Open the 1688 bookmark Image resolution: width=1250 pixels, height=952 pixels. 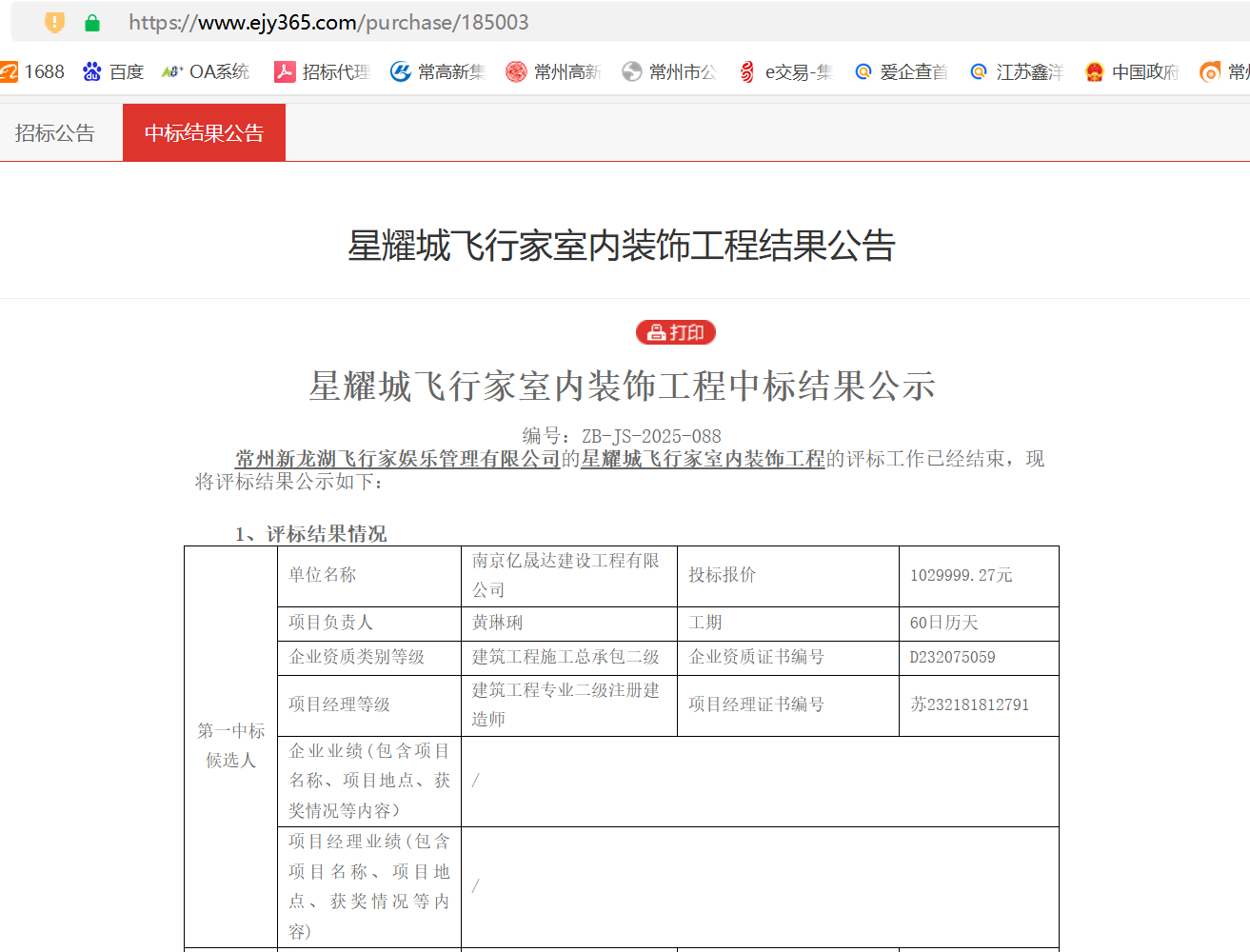click(32, 71)
